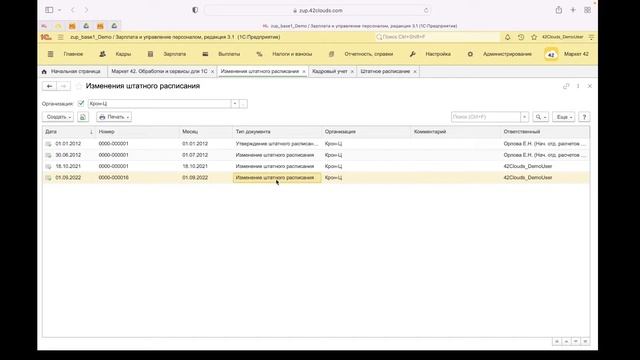This screenshot has height=360, width=640.
Task: Open the Налоги и взносы section
Action: (x=292, y=54)
